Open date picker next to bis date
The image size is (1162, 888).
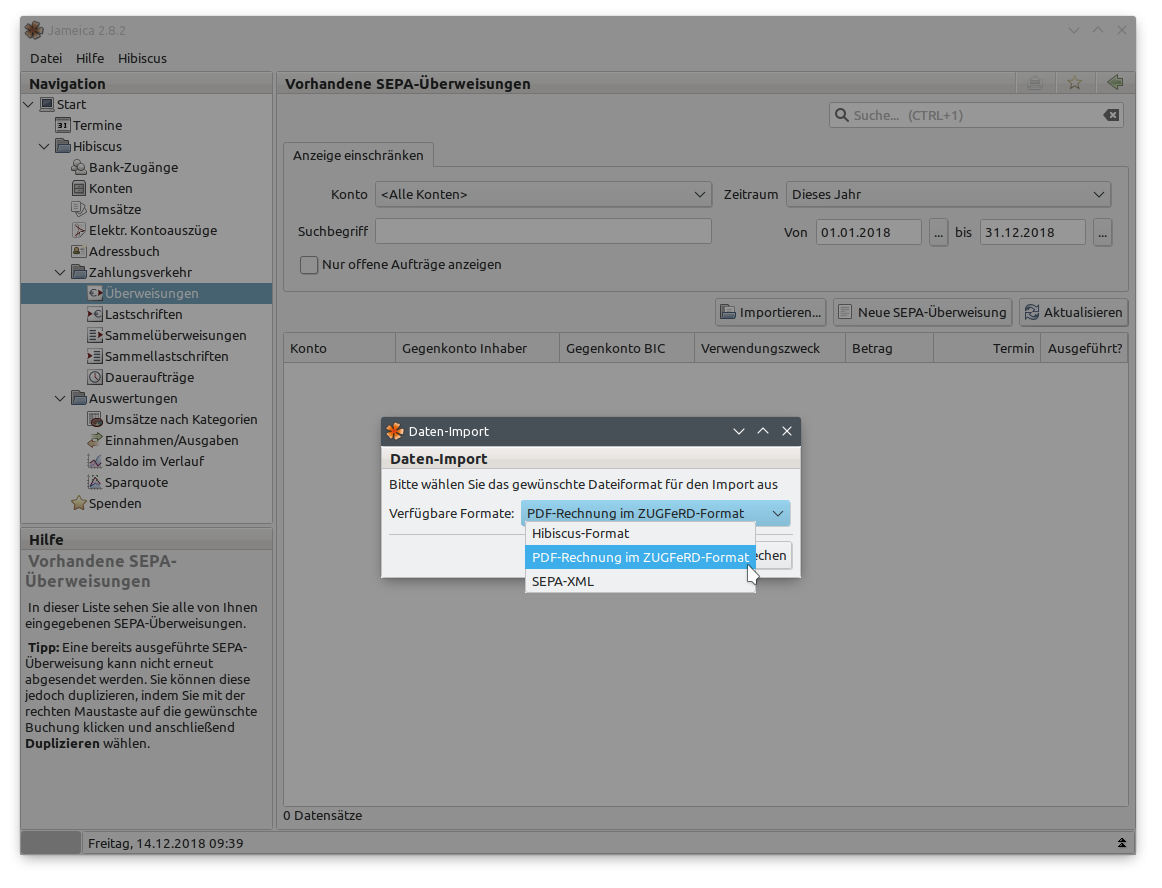(1102, 232)
